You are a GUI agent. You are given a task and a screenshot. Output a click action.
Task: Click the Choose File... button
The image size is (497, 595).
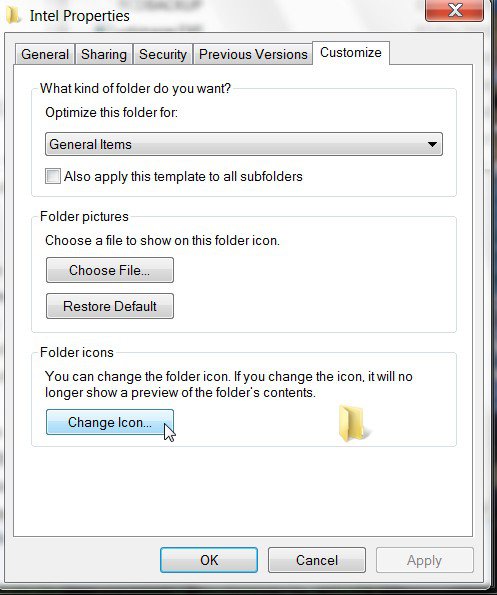click(x=110, y=270)
